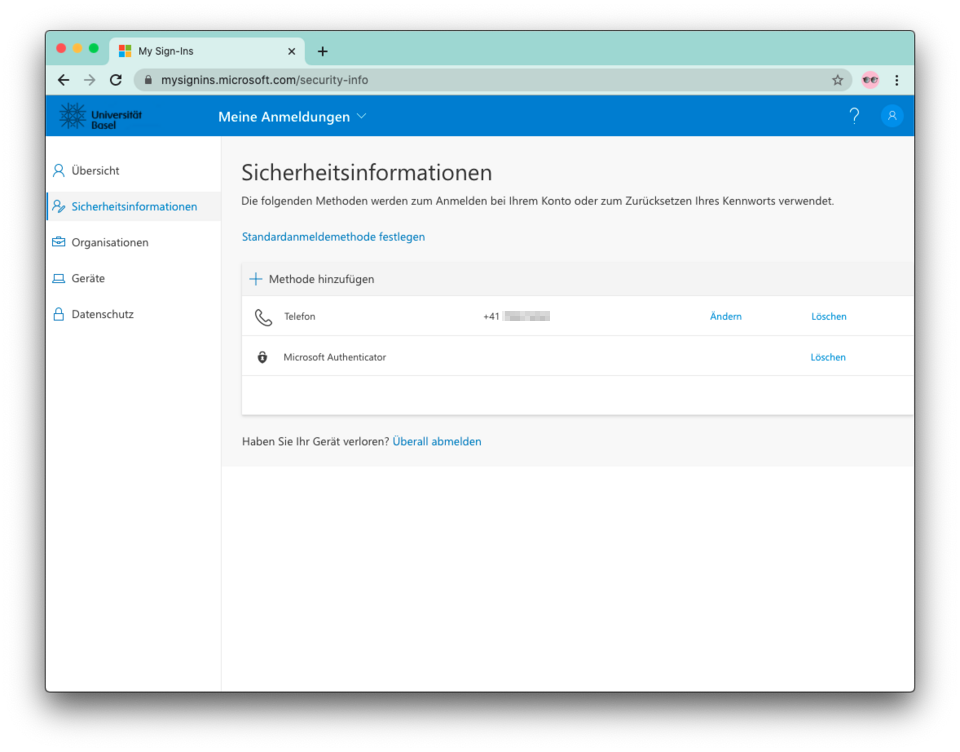Click the help question mark icon
Viewport: 960px width, 752px height.
[854, 116]
